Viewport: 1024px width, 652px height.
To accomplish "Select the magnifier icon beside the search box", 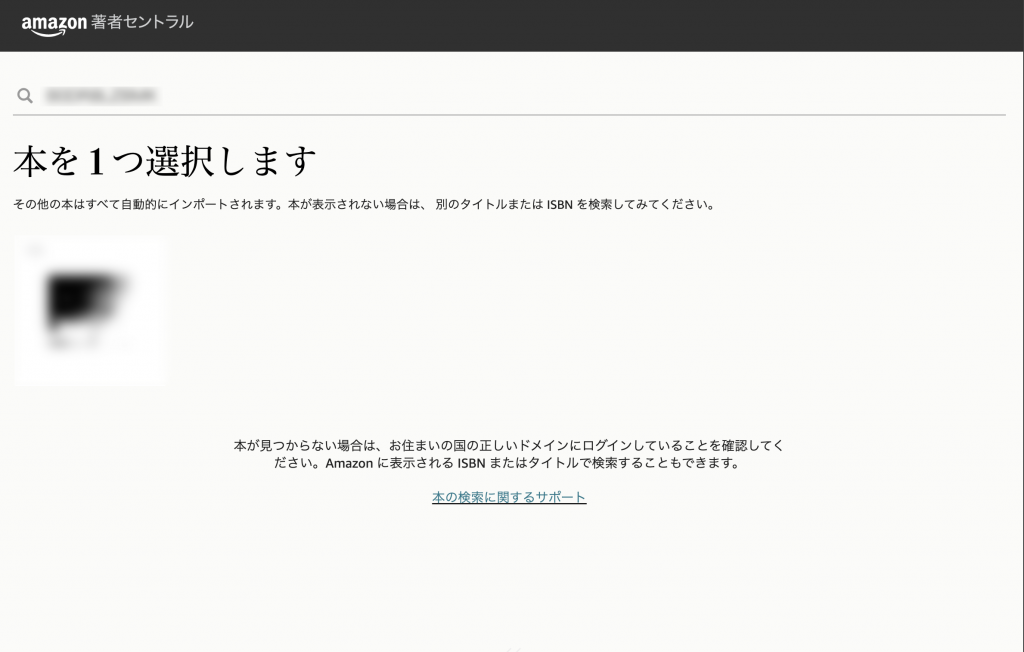I will pos(23,97).
